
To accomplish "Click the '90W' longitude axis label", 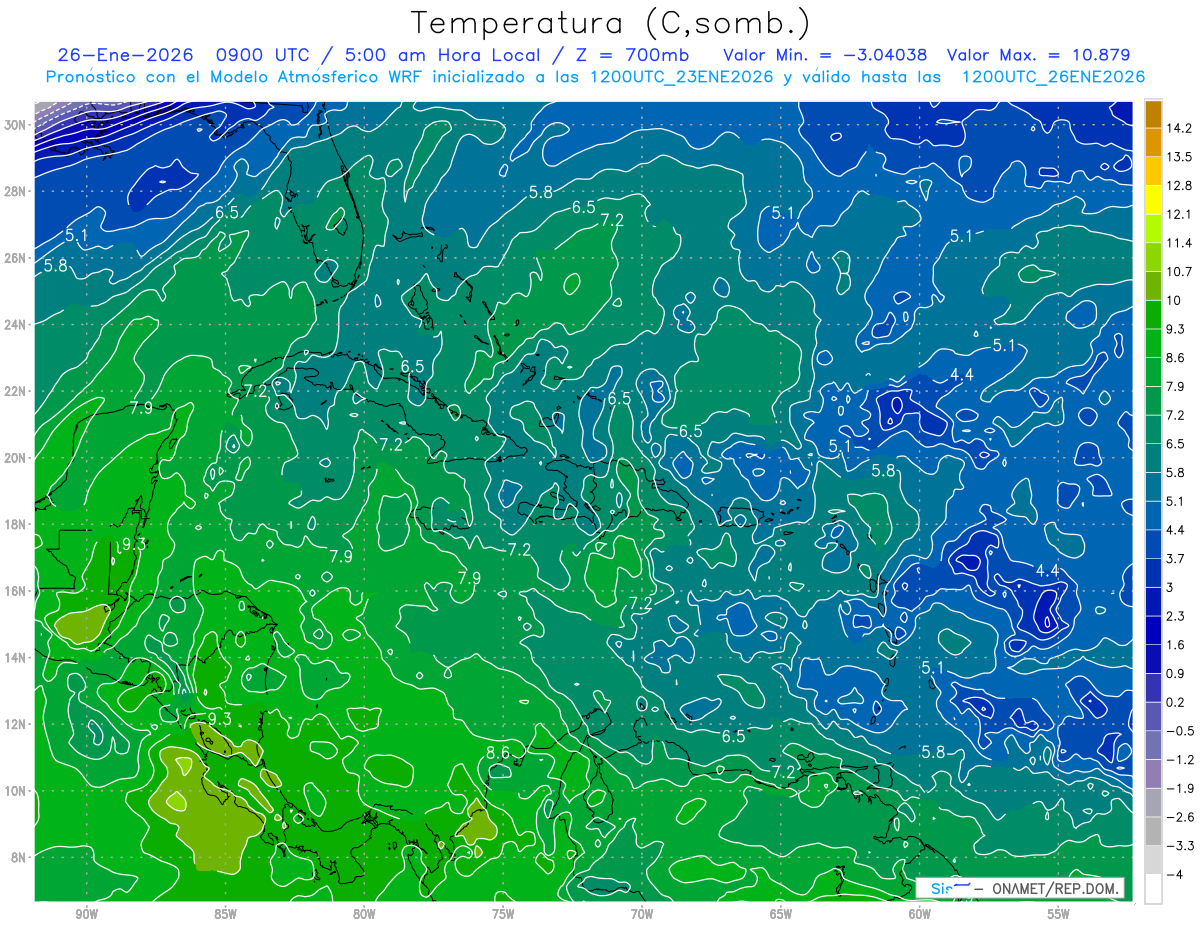I will pos(86,914).
